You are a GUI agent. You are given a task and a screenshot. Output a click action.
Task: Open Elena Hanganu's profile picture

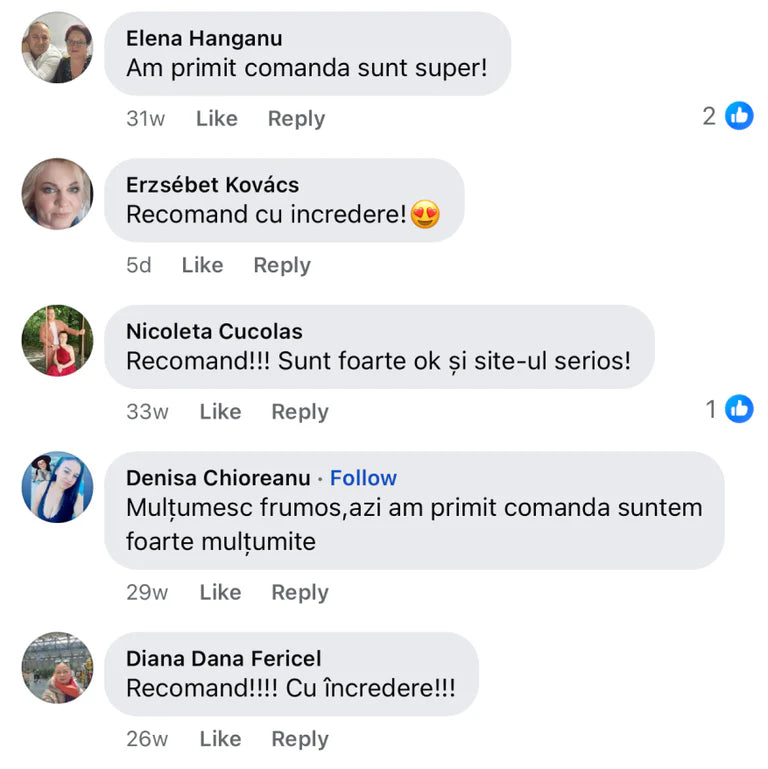57,47
